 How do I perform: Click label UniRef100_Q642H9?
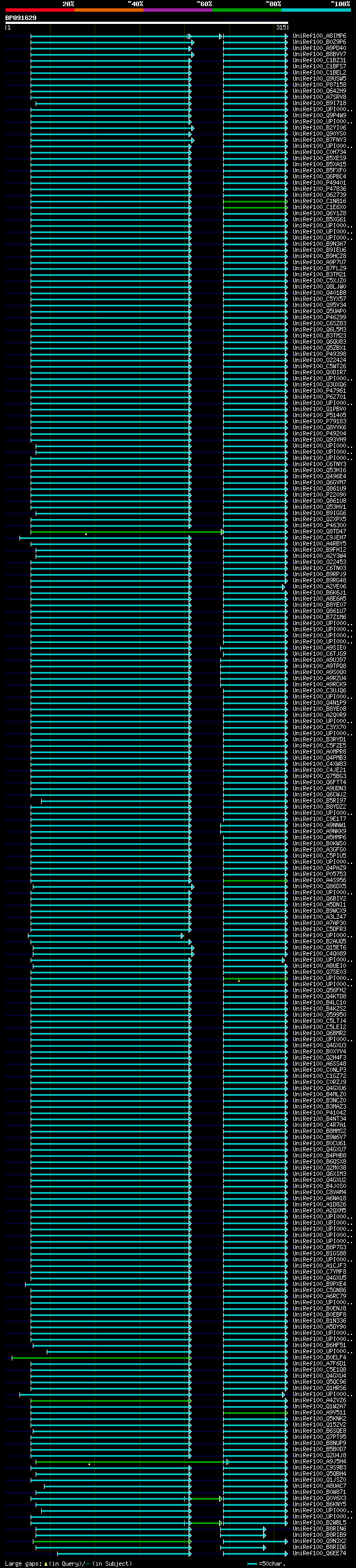pos(319,91)
